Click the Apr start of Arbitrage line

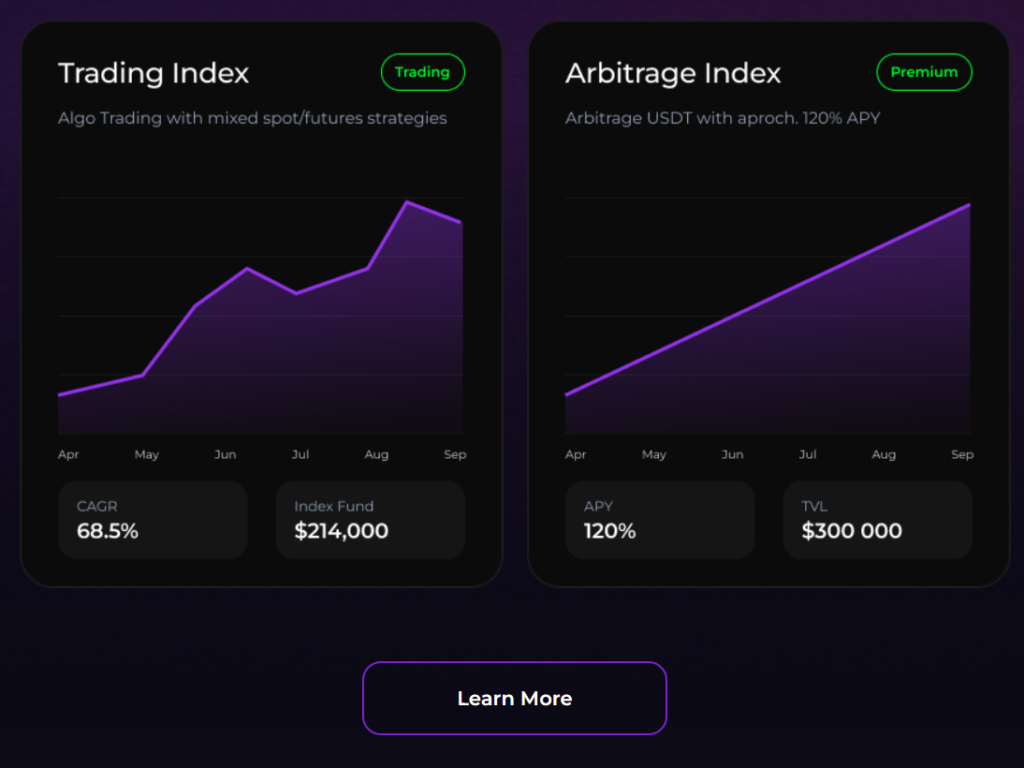pyautogui.click(x=567, y=394)
